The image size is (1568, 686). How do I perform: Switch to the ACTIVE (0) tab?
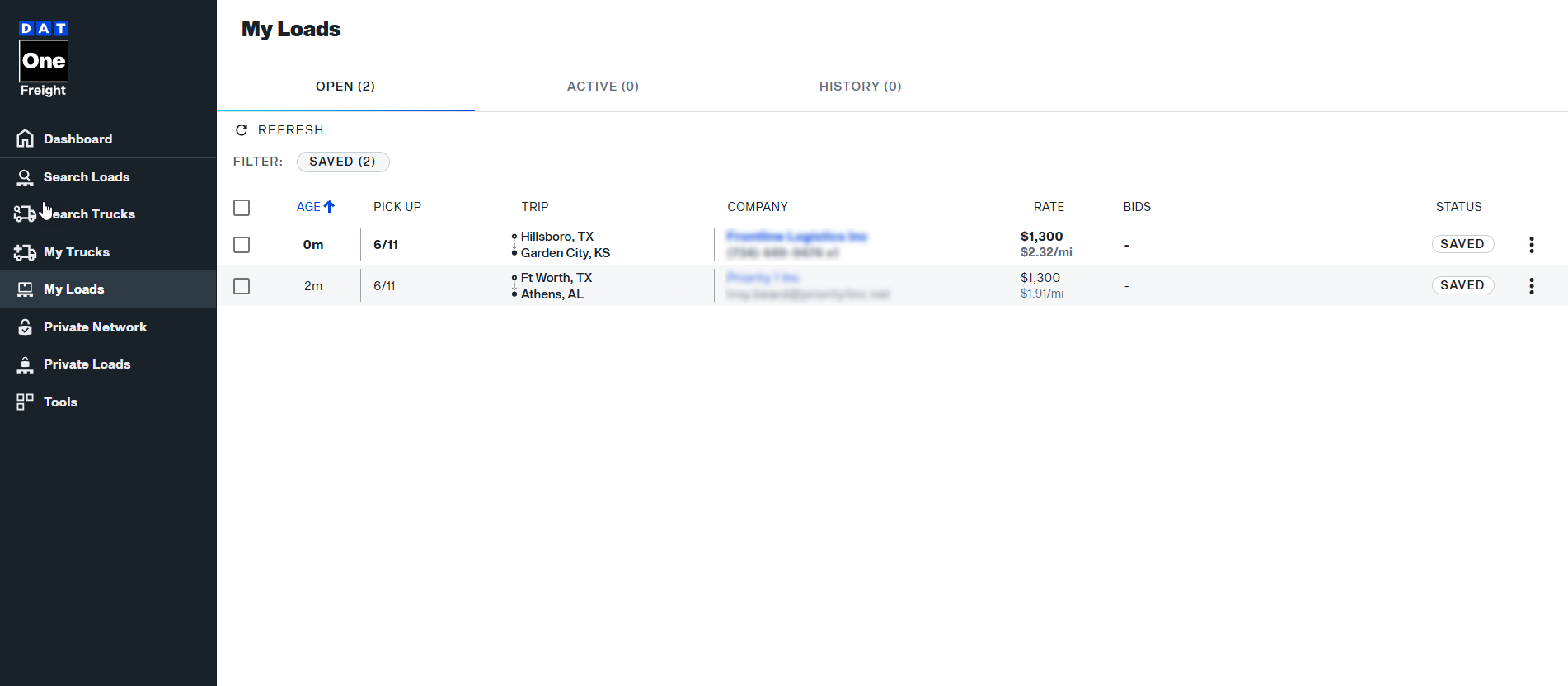(x=603, y=87)
